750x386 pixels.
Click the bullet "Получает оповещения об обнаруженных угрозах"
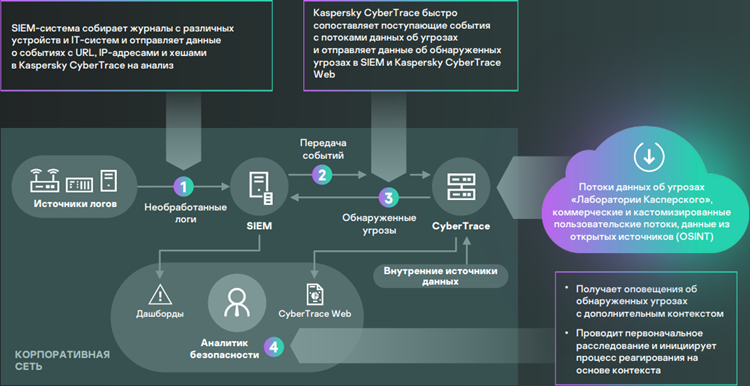point(650,301)
